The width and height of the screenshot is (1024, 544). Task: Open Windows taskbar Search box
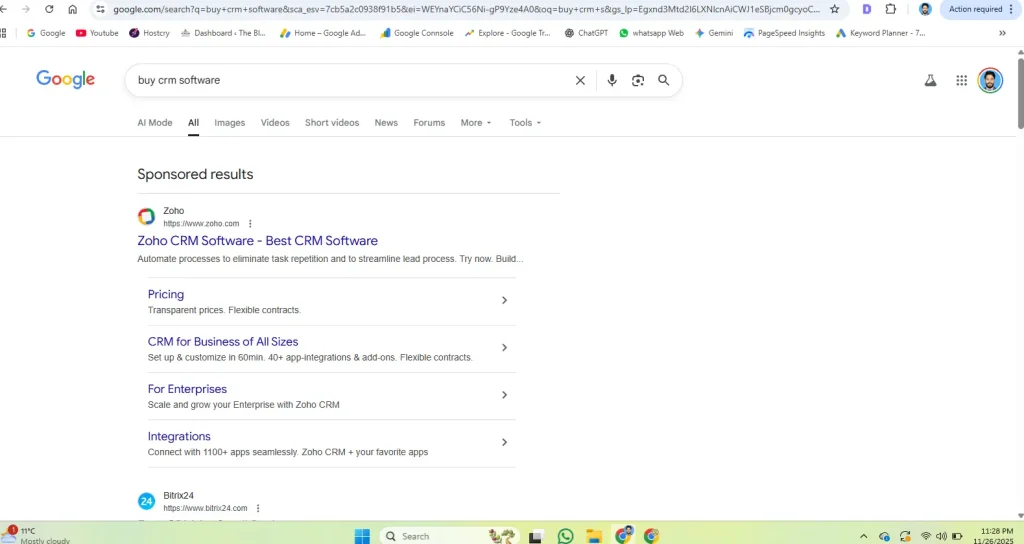[449, 536]
